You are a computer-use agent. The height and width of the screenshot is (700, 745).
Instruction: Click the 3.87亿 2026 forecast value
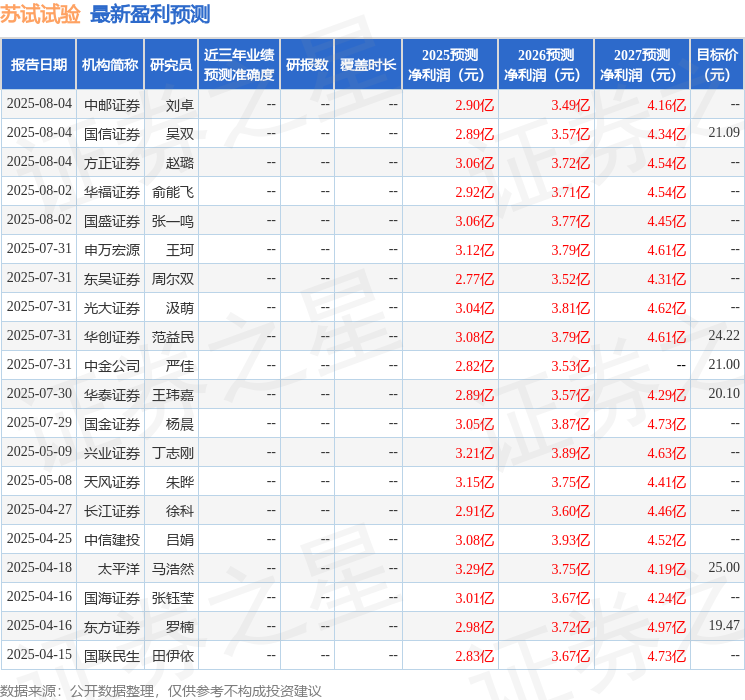[571, 424]
